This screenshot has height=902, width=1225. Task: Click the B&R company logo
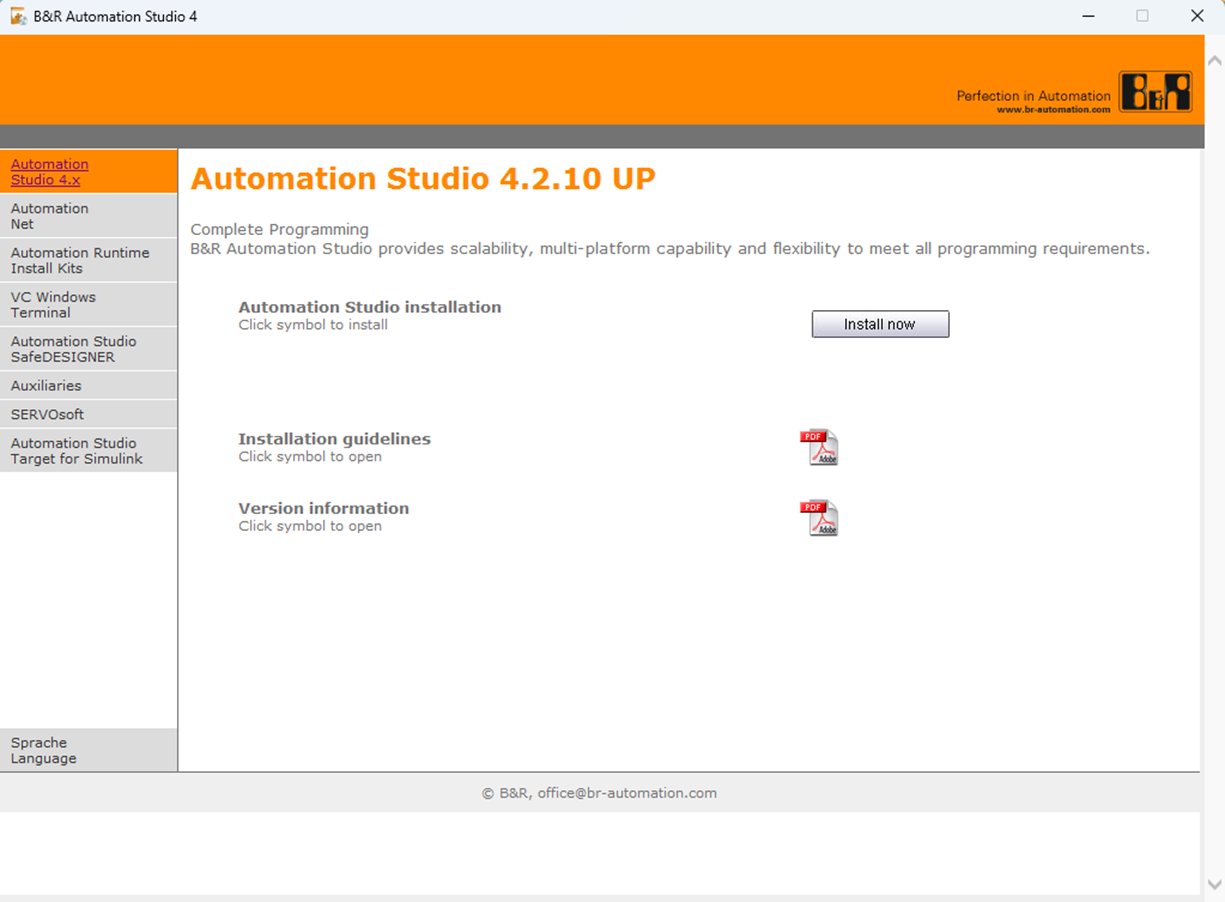[1156, 91]
